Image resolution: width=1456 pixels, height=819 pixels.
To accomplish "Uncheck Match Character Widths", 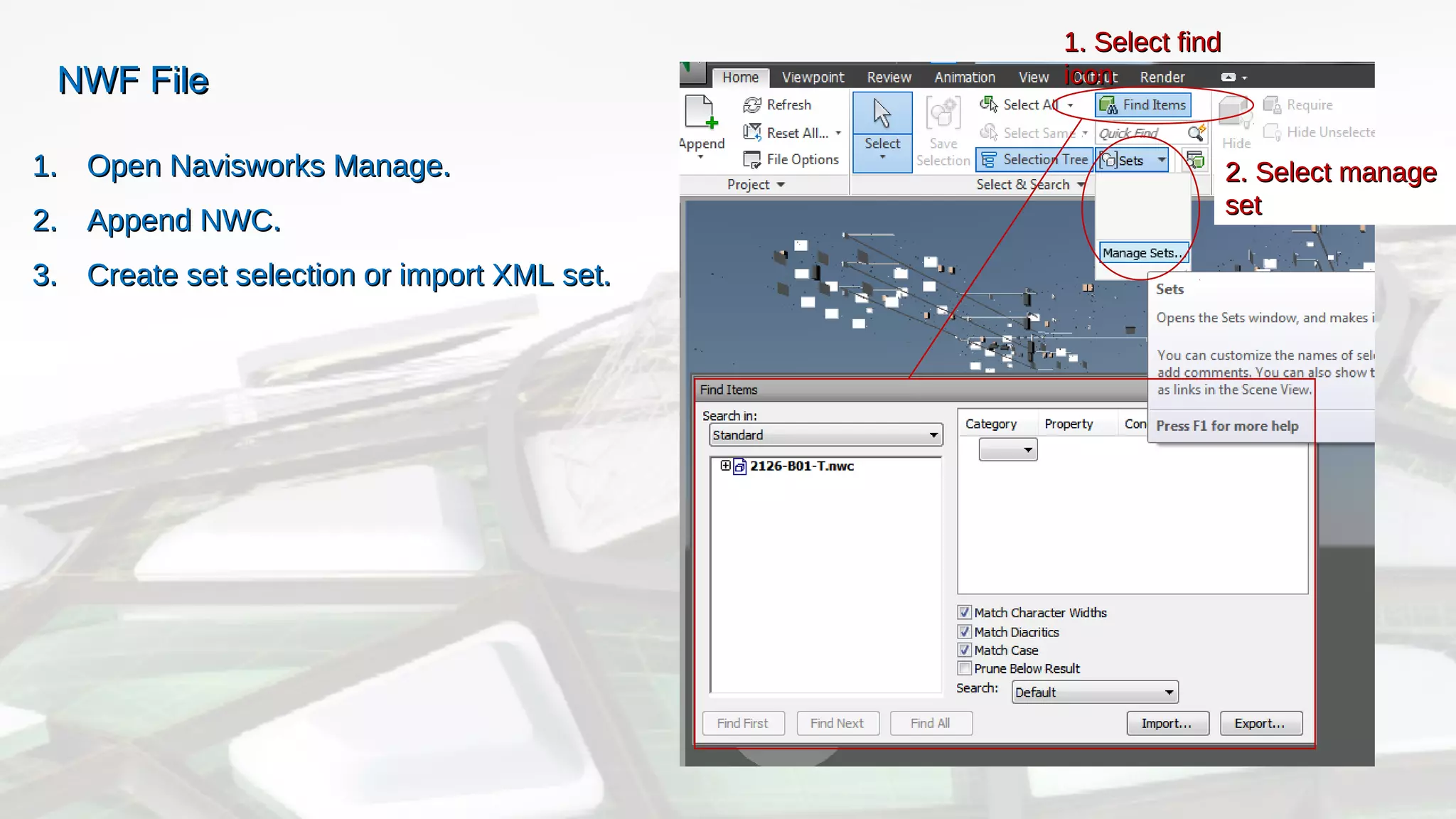I will (964, 612).
